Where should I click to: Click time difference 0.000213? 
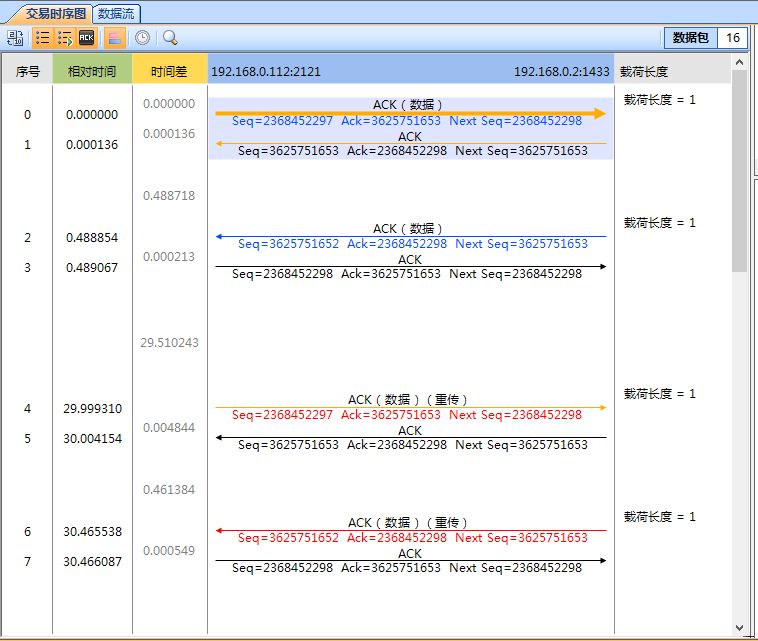tap(169, 256)
